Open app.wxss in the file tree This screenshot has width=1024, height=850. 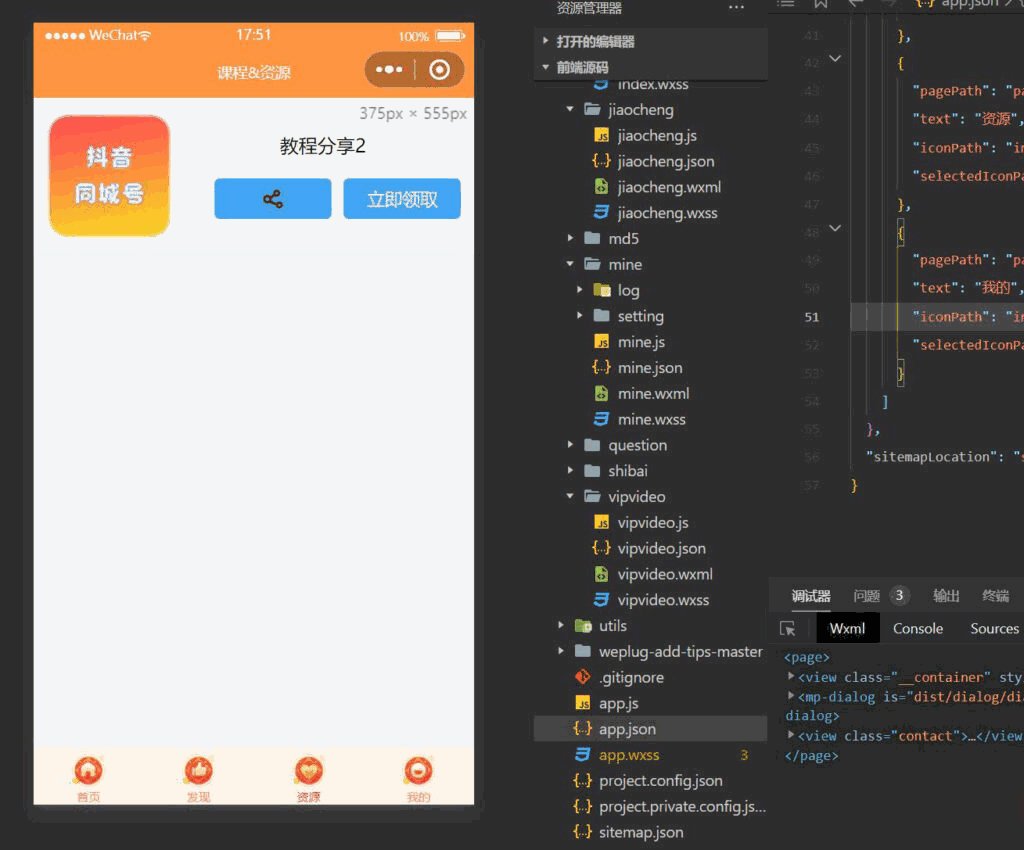[x=629, y=755]
